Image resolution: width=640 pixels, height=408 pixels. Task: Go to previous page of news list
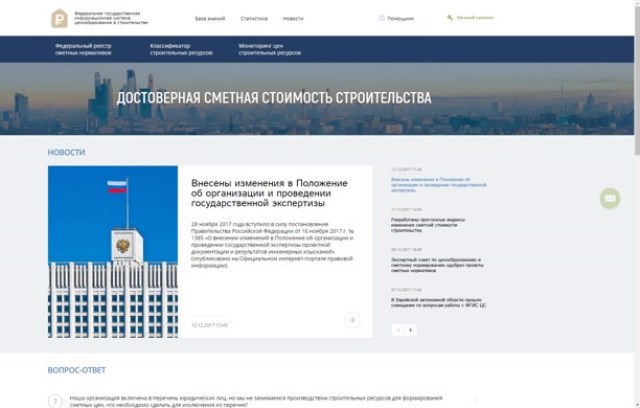point(398,329)
